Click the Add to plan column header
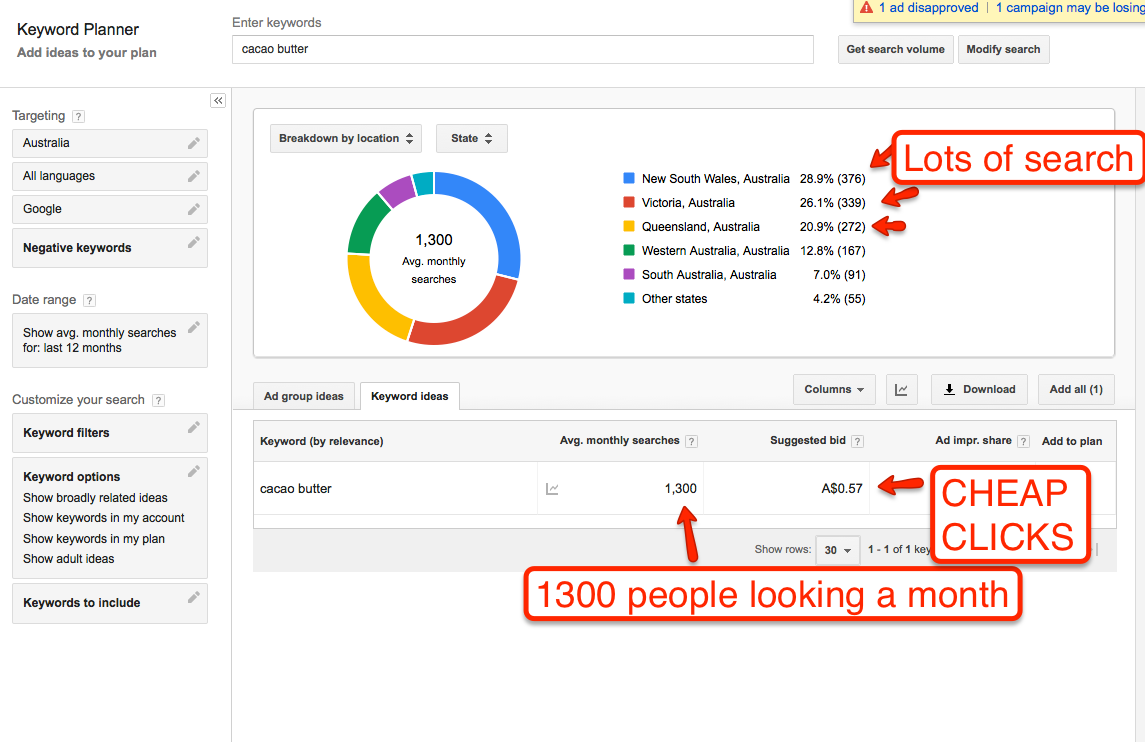Viewport: 1145px width, 742px height. click(1072, 441)
